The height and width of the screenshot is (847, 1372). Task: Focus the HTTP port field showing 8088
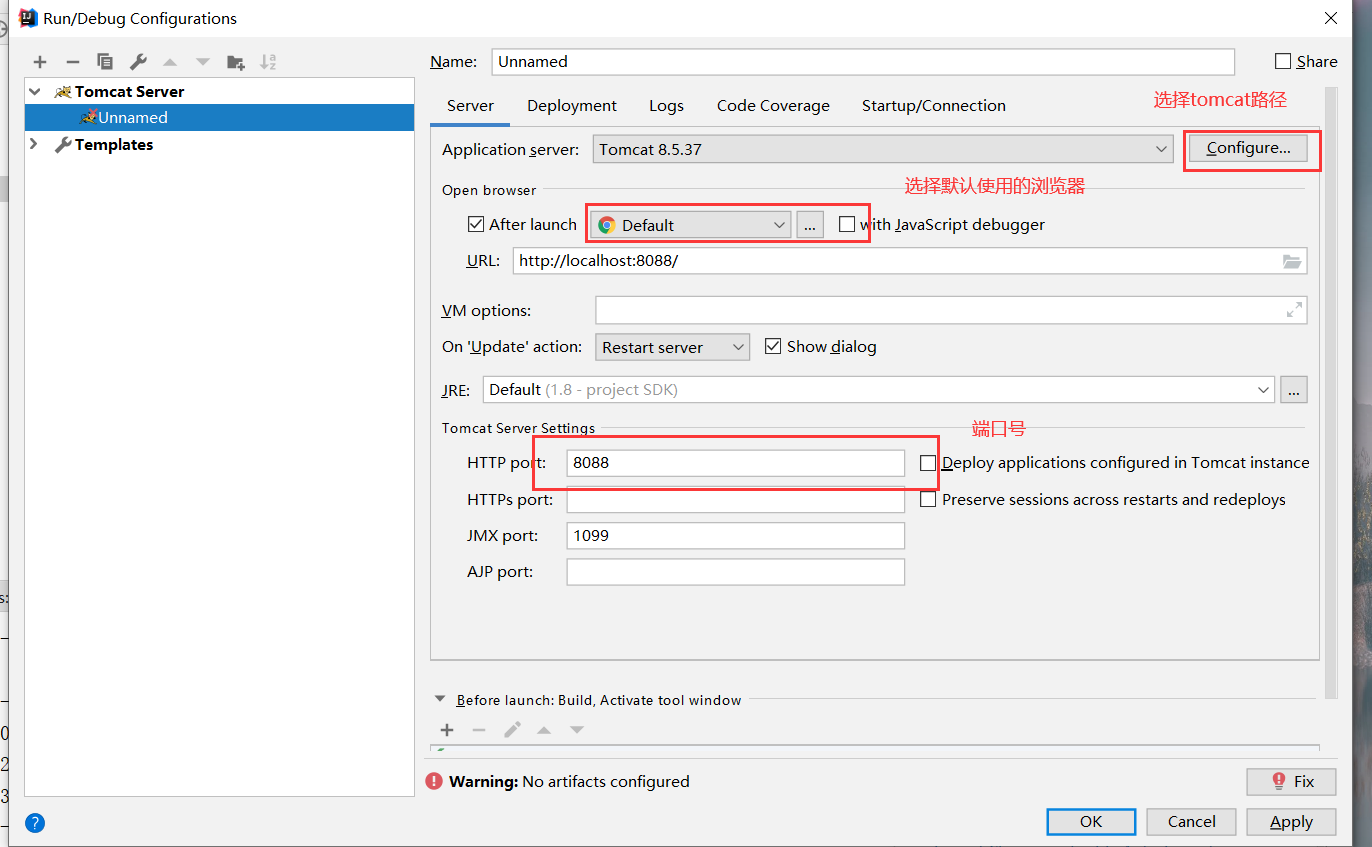coord(736,463)
